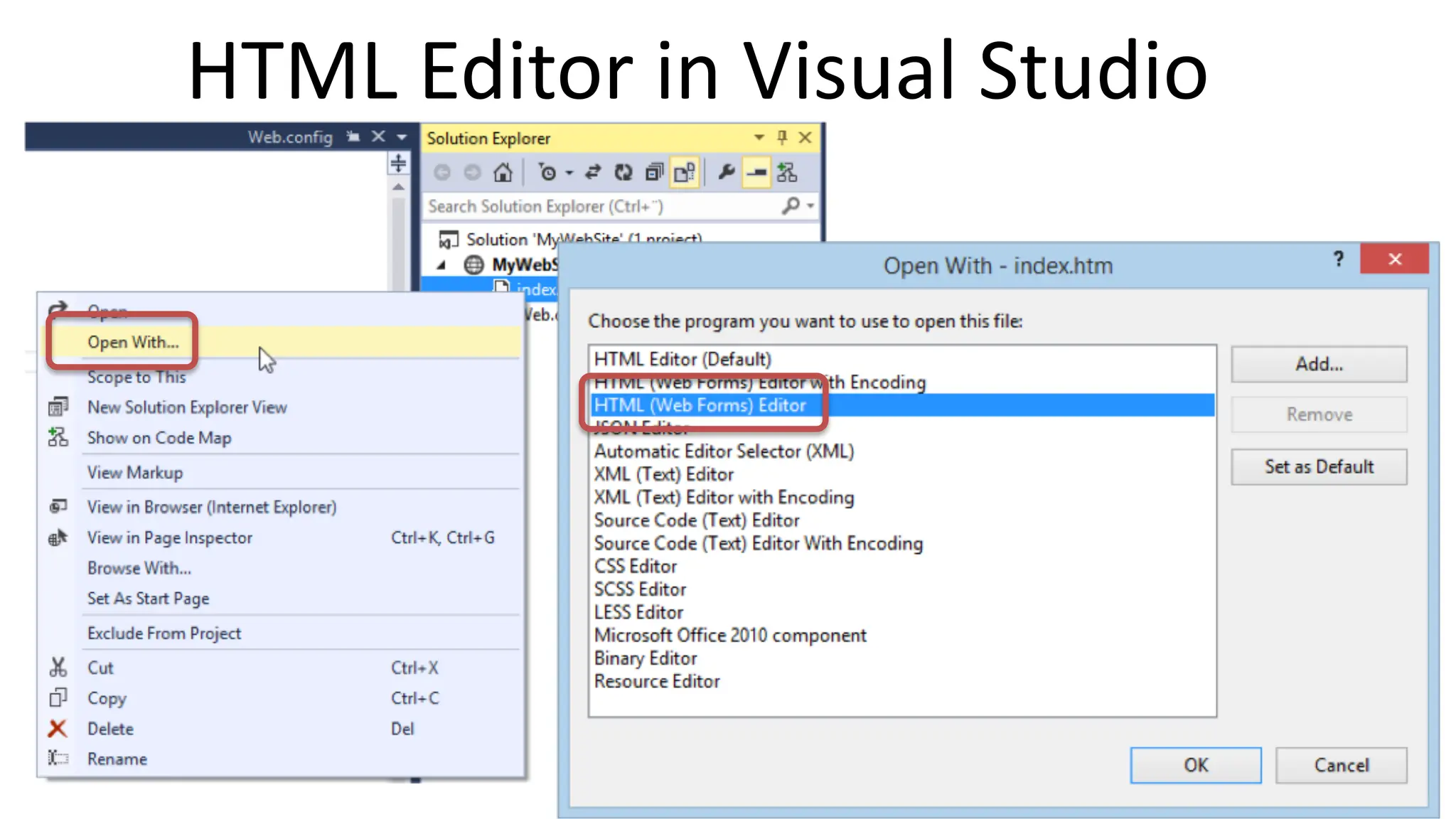Viewport: 1456px width, 819px height.
Task: Close the Open With dialog with red X
Action: [x=1394, y=259]
